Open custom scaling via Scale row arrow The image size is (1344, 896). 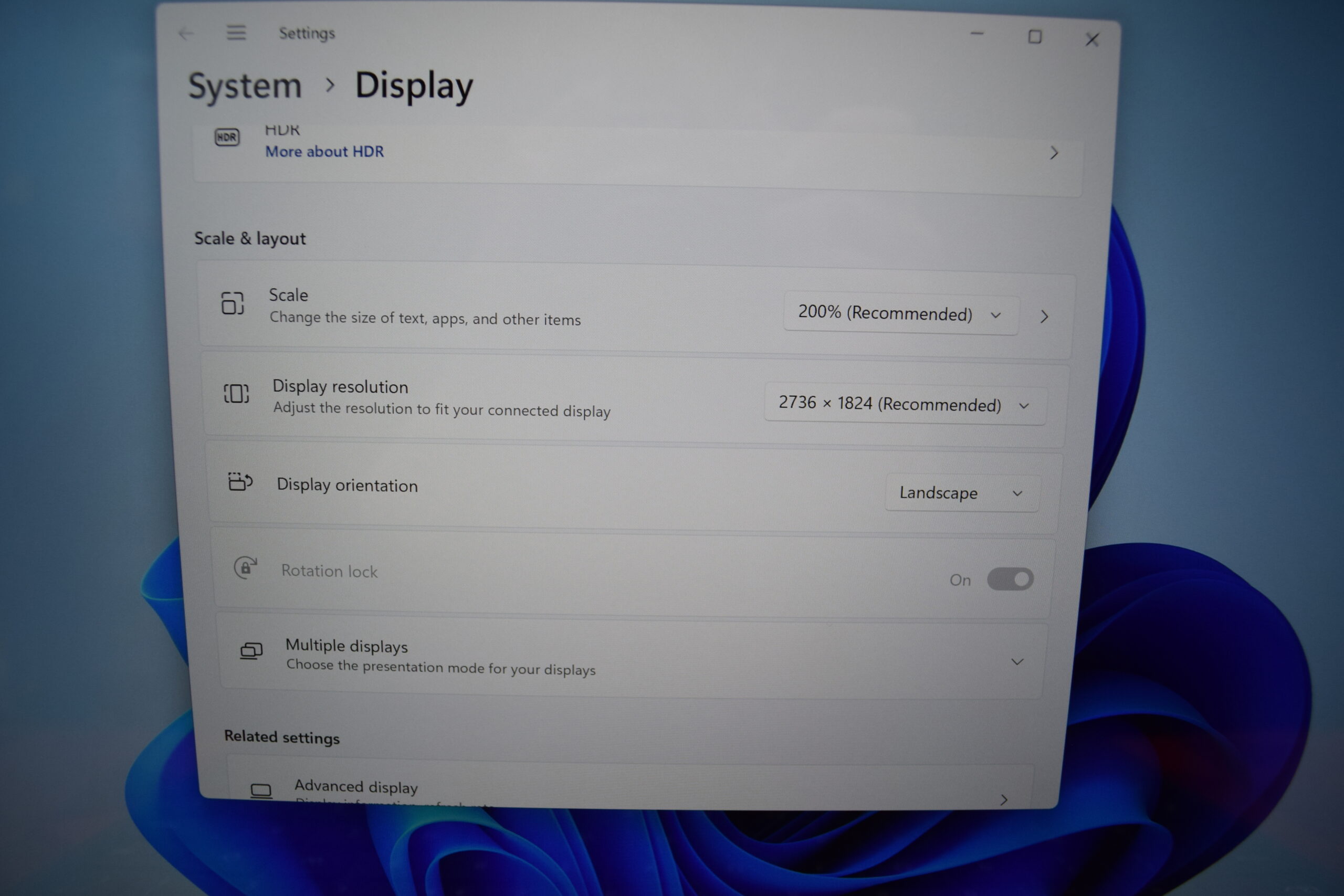(1045, 317)
